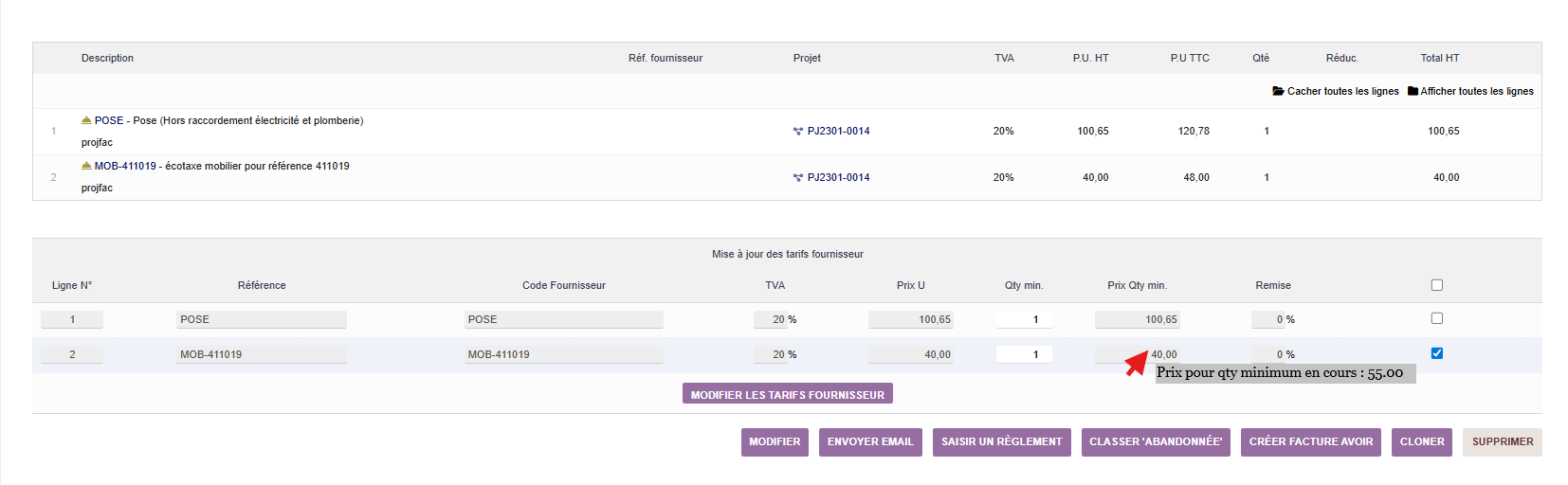Click the Modifier button

tap(775, 442)
